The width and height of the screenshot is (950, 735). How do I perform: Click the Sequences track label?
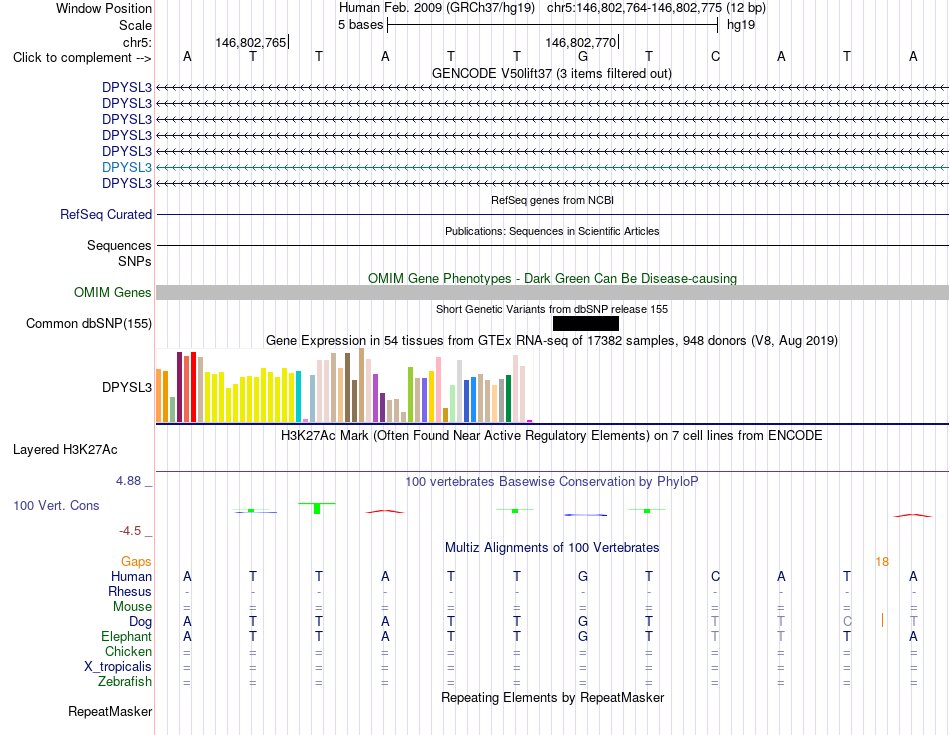tap(119, 245)
